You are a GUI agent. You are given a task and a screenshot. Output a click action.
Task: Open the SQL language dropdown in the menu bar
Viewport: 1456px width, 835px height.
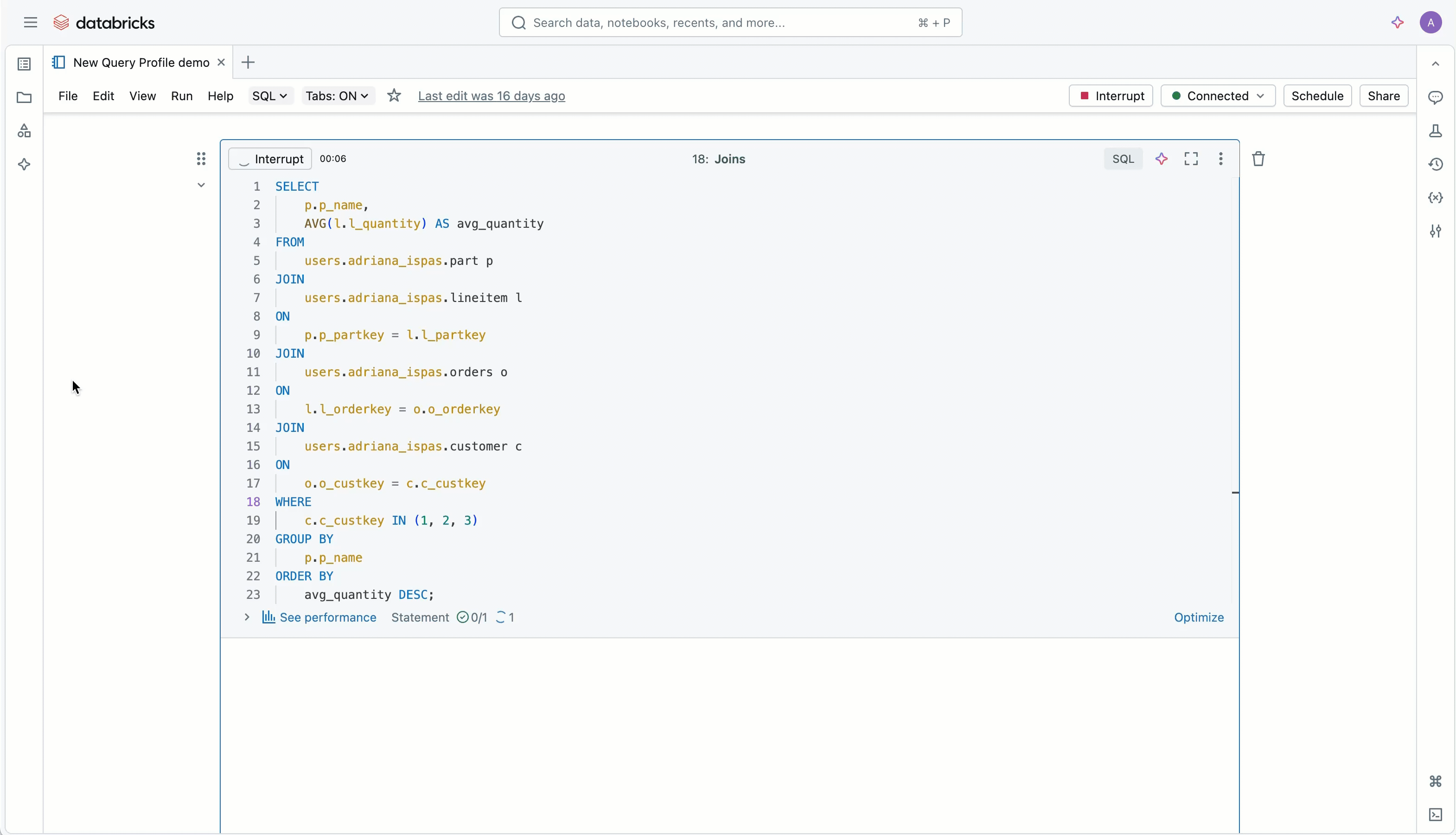[270, 96]
